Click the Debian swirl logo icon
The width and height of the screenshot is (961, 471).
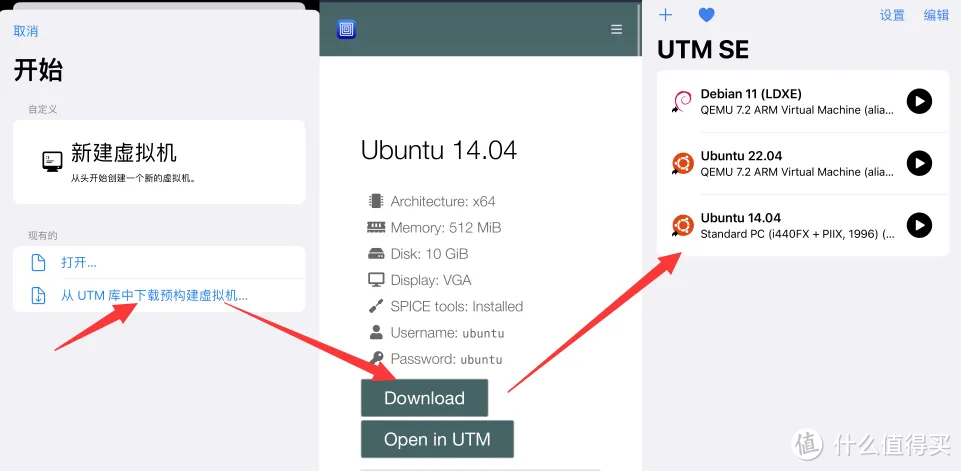click(x=682, y=101)
